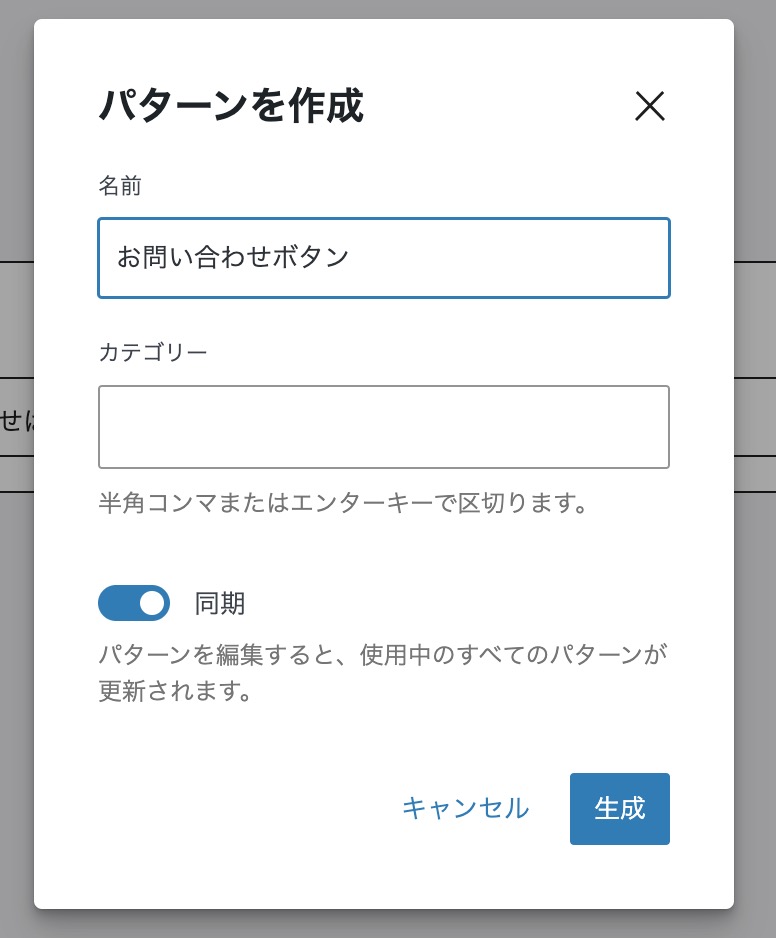Dismiss pattern creation via キャンセル link
Viewport: 776px width, 938px height.
tap(465, 809)
